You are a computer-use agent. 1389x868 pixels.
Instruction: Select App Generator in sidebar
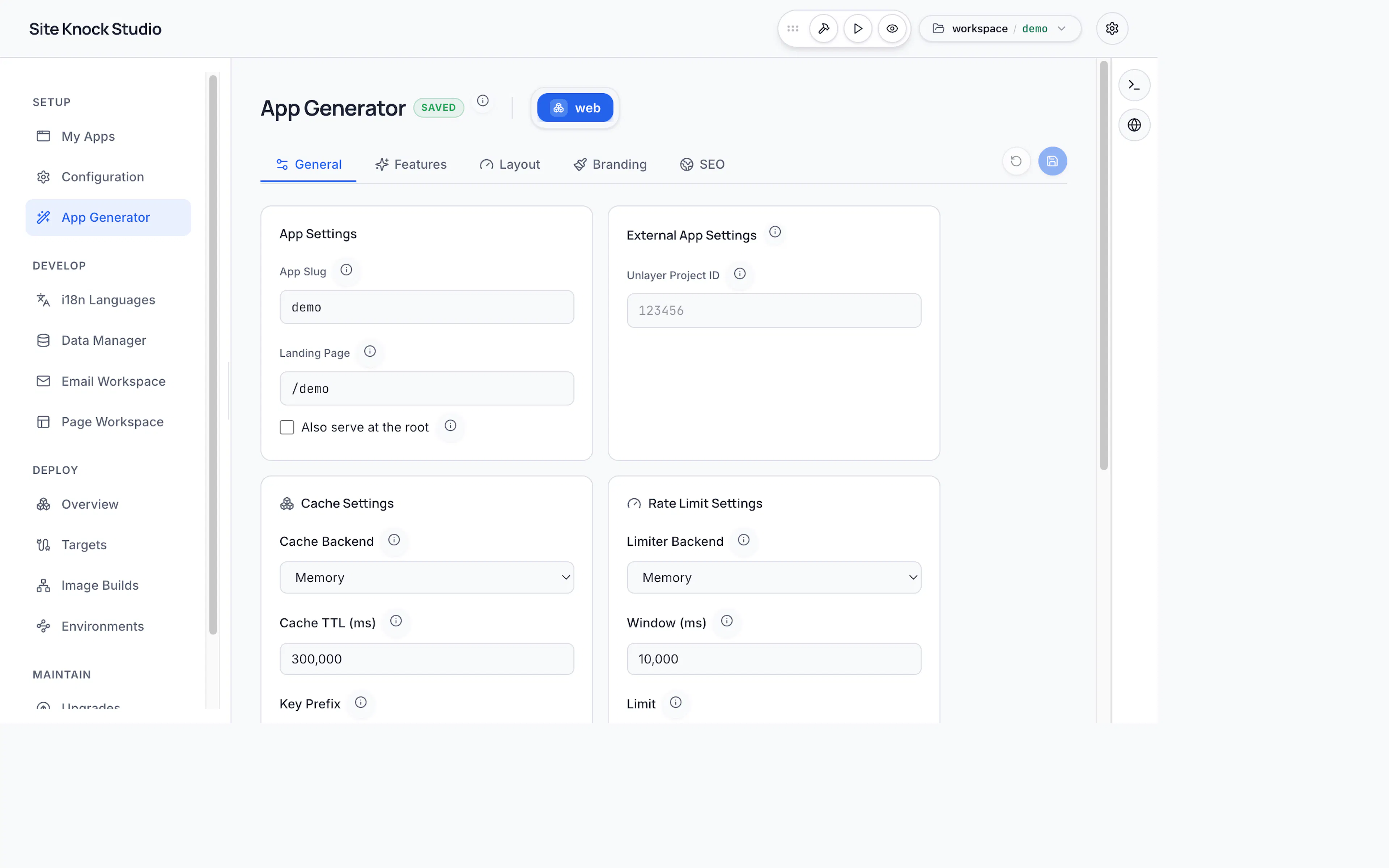[x=108, y=218]
